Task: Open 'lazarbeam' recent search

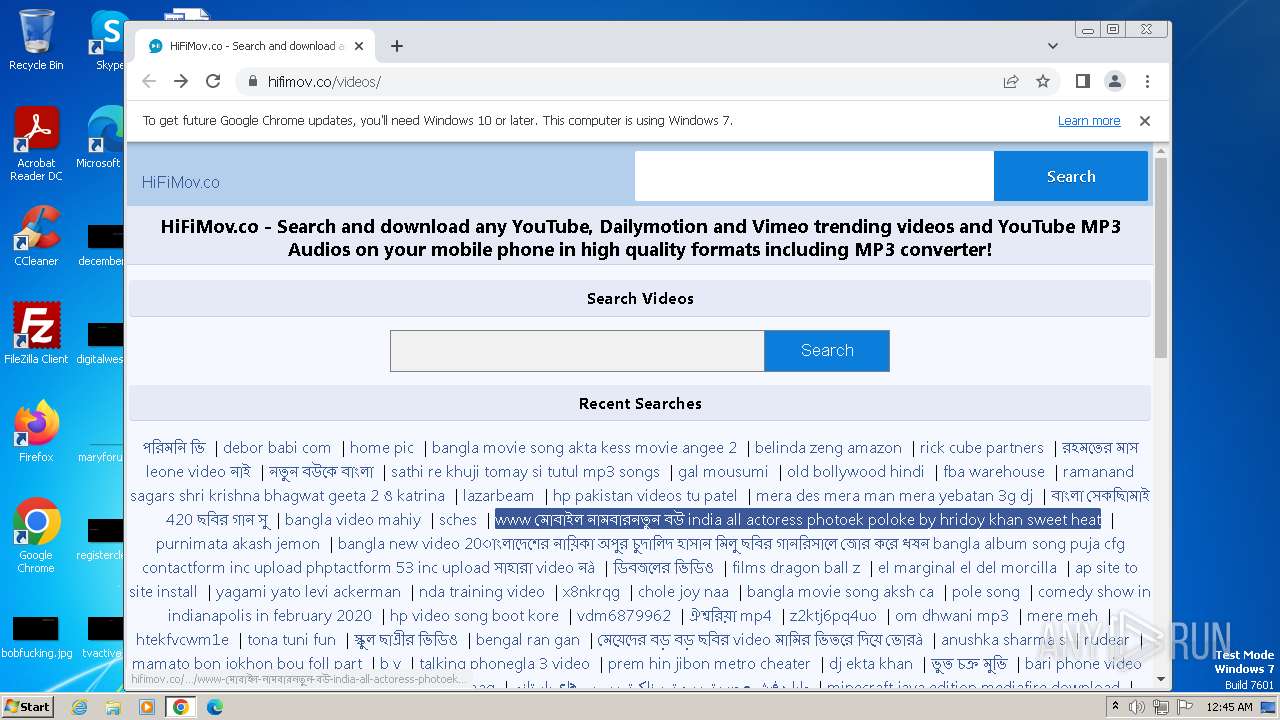Action: (498, 496)
